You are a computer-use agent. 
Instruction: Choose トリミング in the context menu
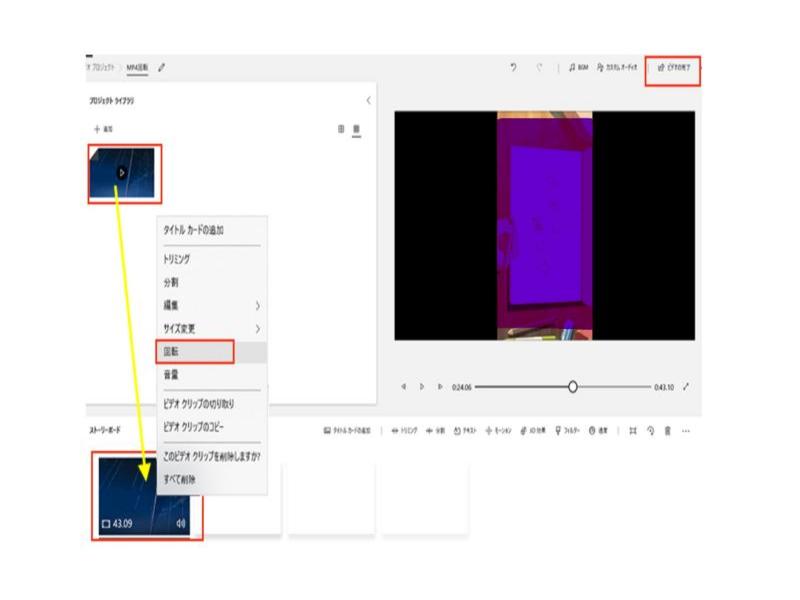click(177, 259)
